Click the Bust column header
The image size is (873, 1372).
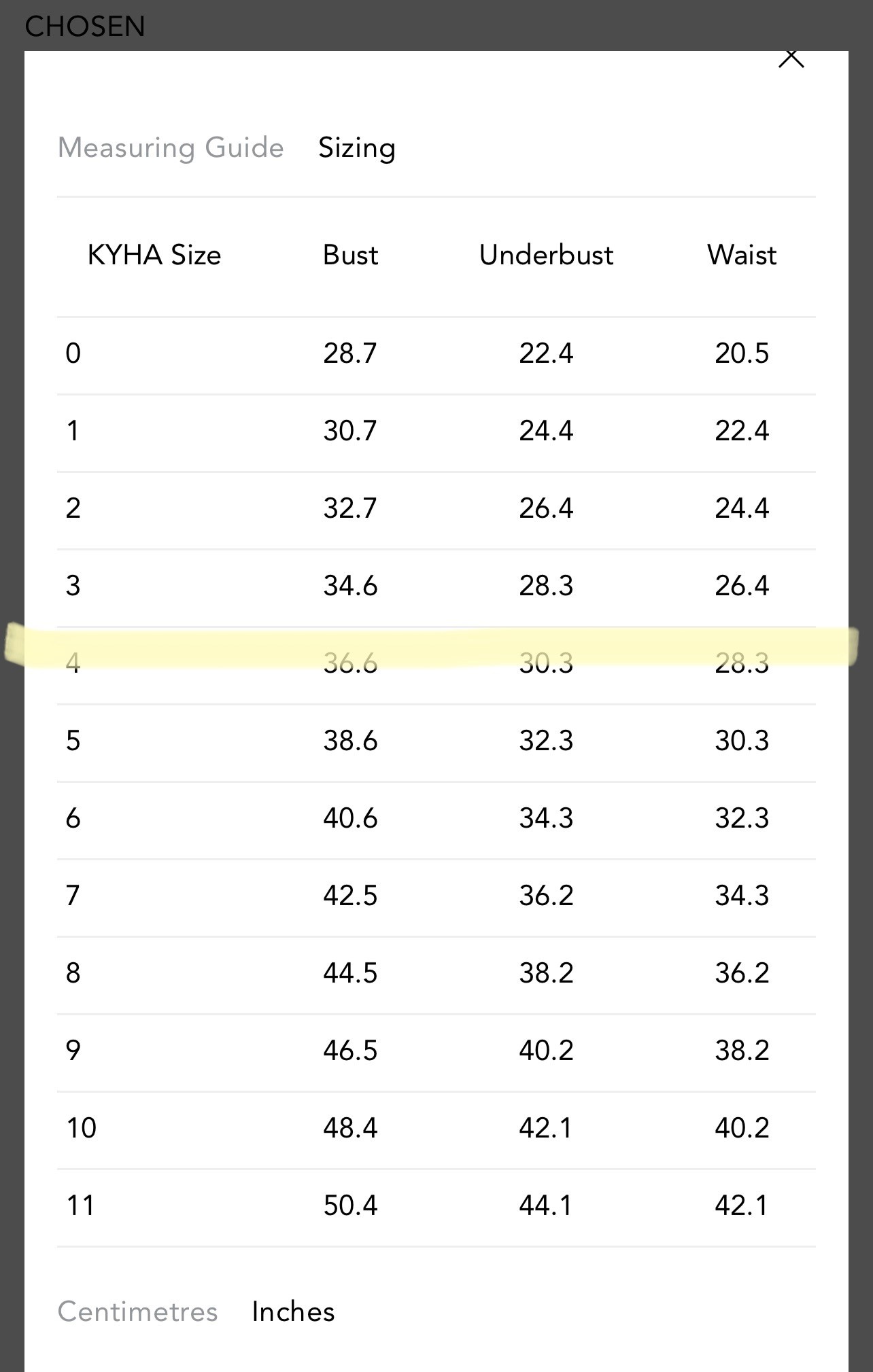350,255
